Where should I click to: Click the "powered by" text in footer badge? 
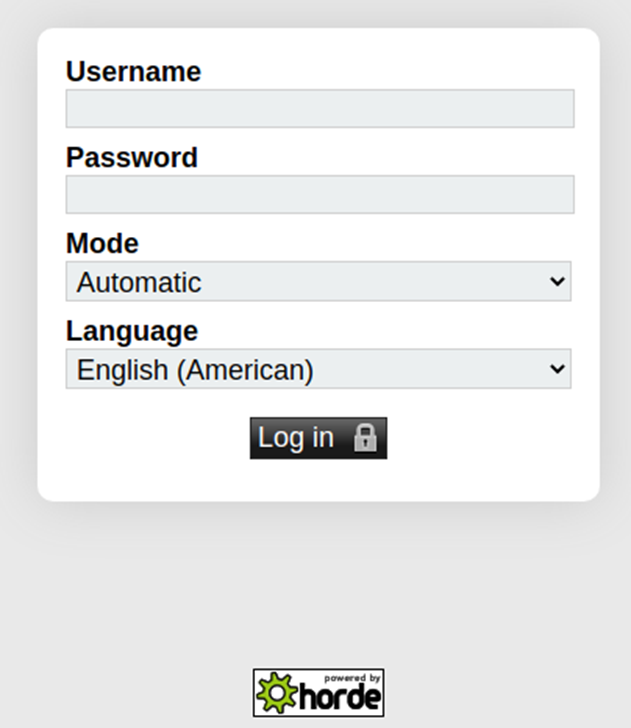click(352, 678)
